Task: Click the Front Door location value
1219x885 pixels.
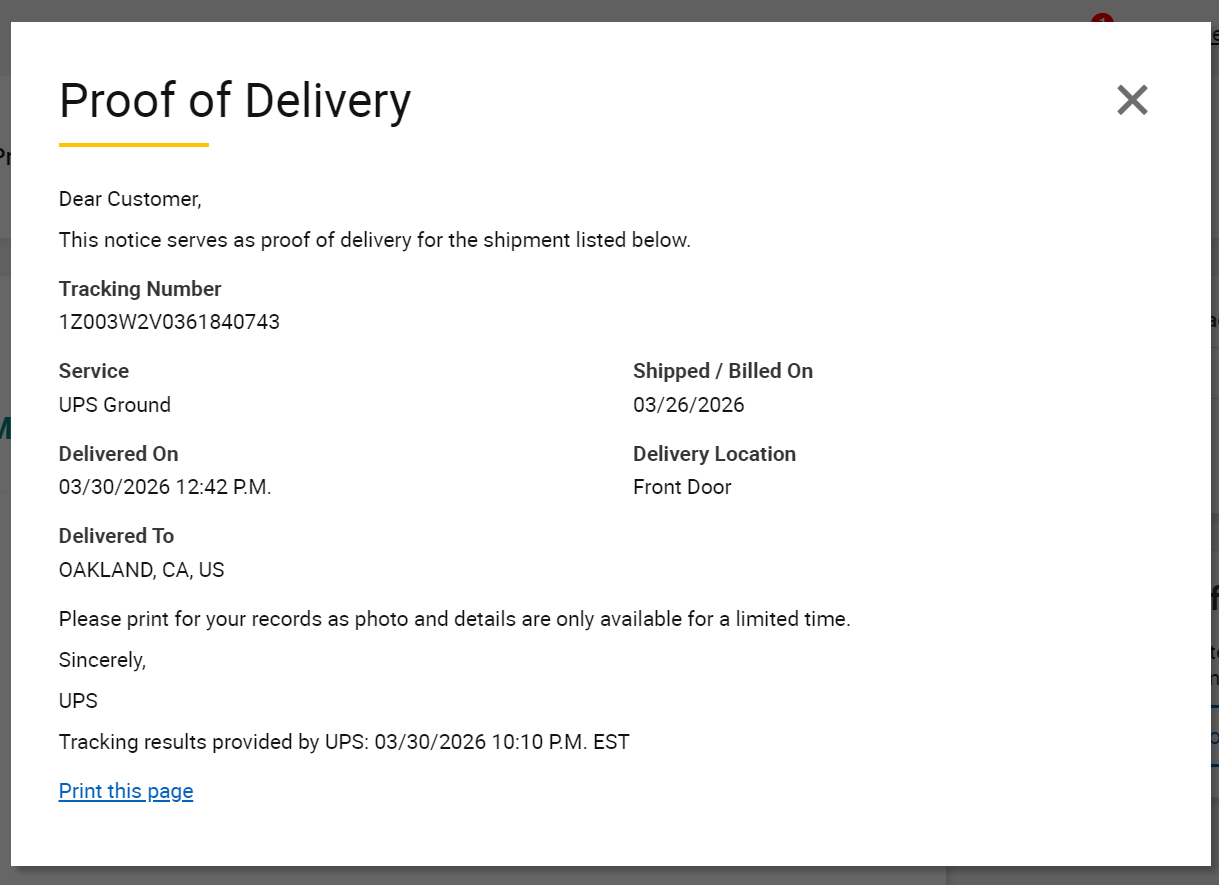Action: coord(682,488)
